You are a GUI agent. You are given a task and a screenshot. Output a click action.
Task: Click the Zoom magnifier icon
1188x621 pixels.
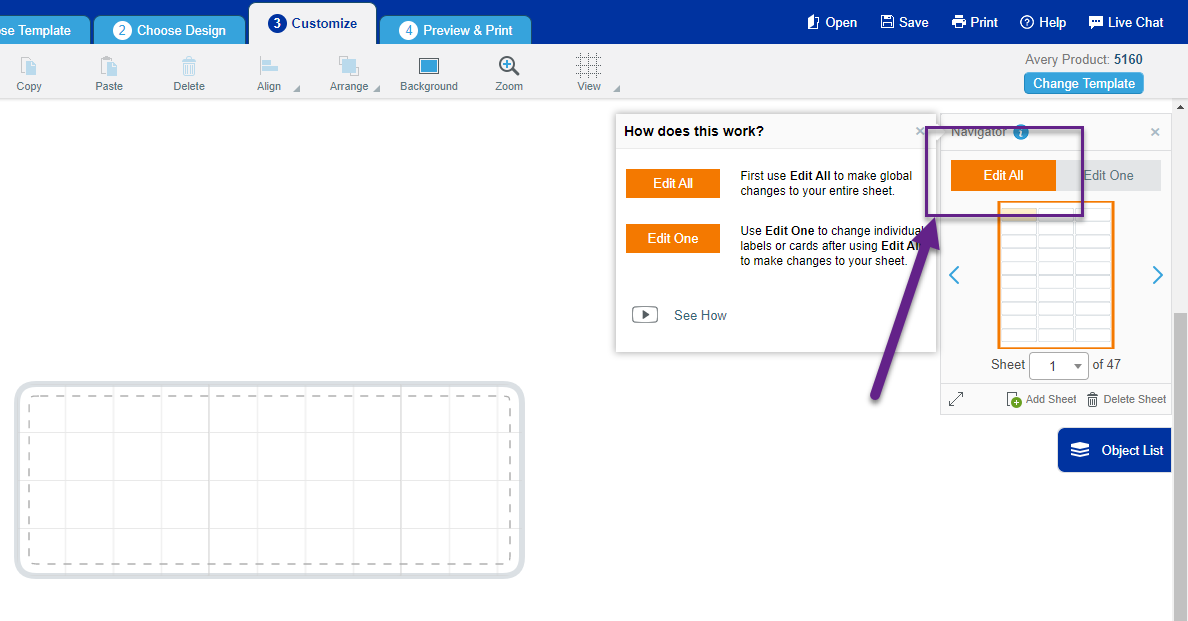(x=509, y=67)
